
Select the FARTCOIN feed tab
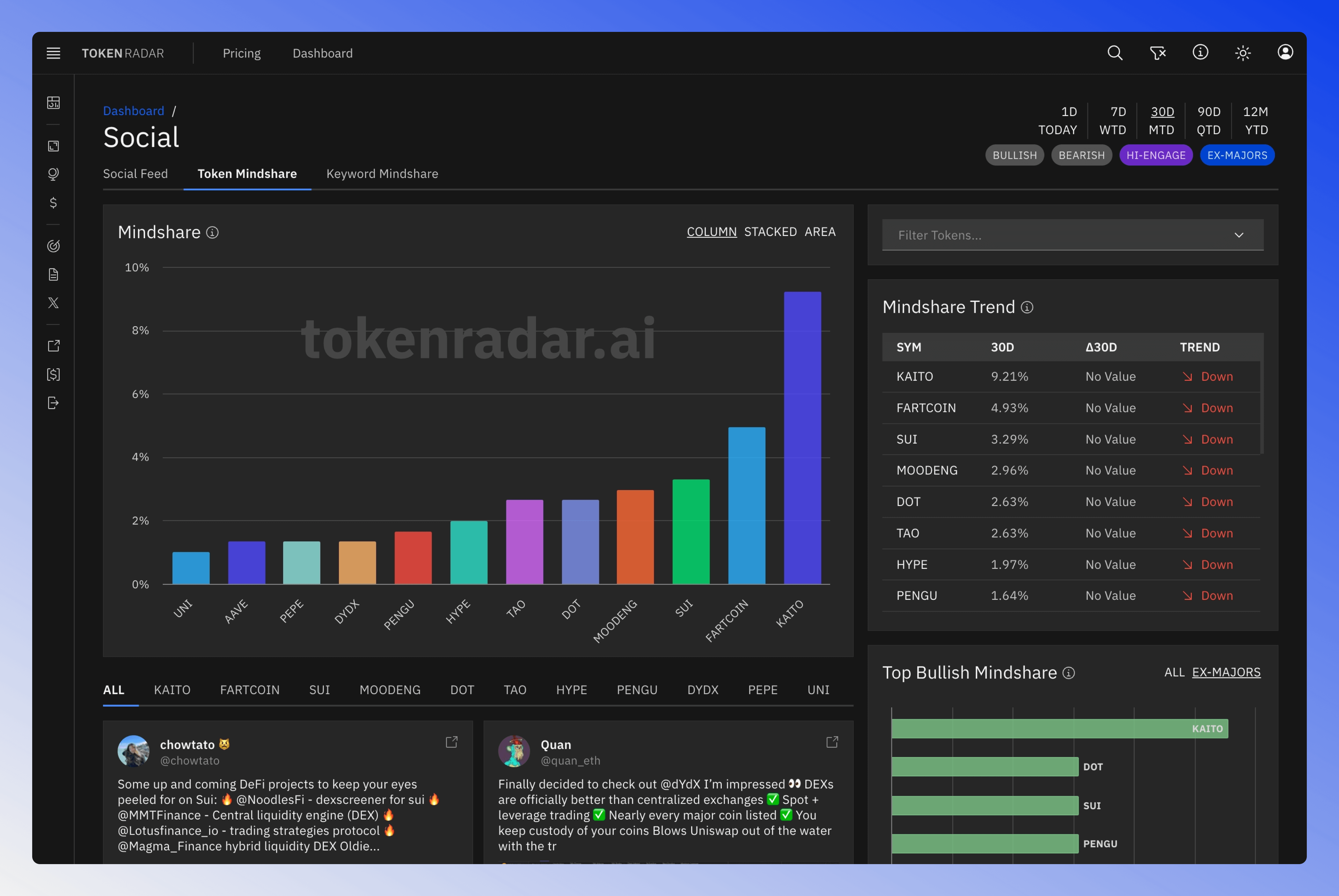coord(250,690)
